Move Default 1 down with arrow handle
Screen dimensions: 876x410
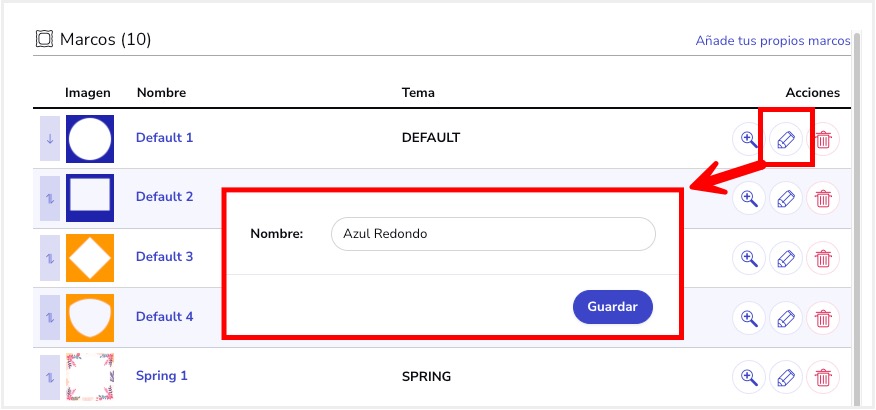click(x=50, y=139)
